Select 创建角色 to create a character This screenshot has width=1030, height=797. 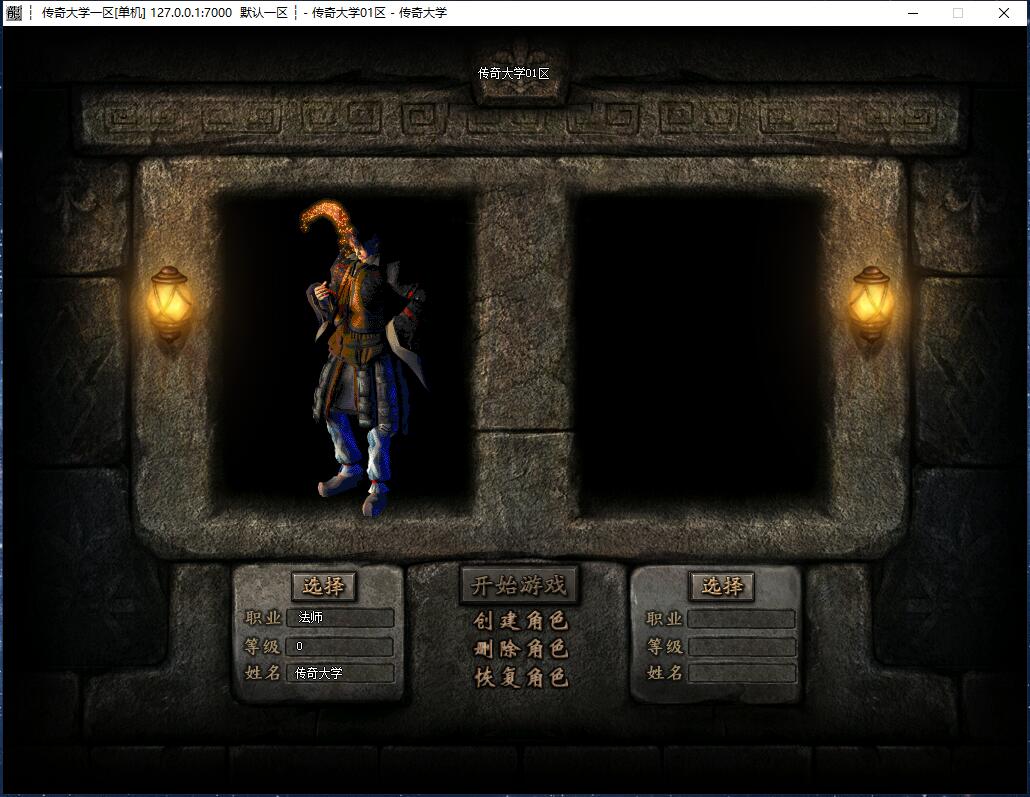pos(520,620)
